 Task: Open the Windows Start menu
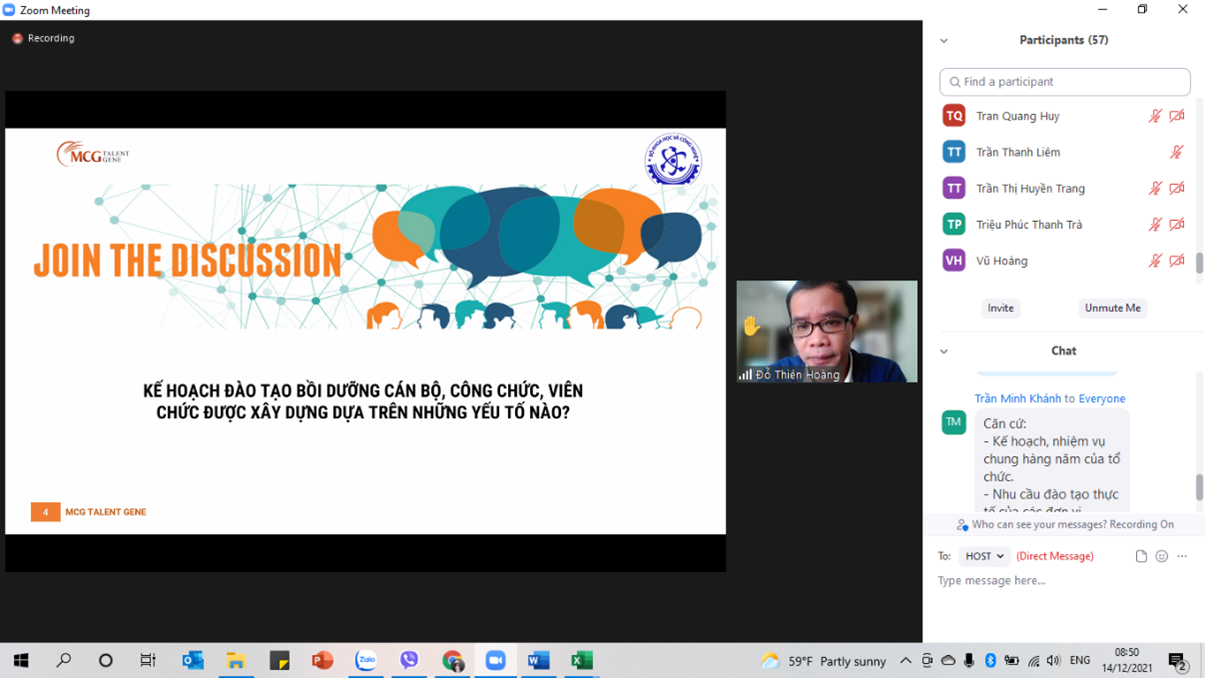tap(21, 660)
